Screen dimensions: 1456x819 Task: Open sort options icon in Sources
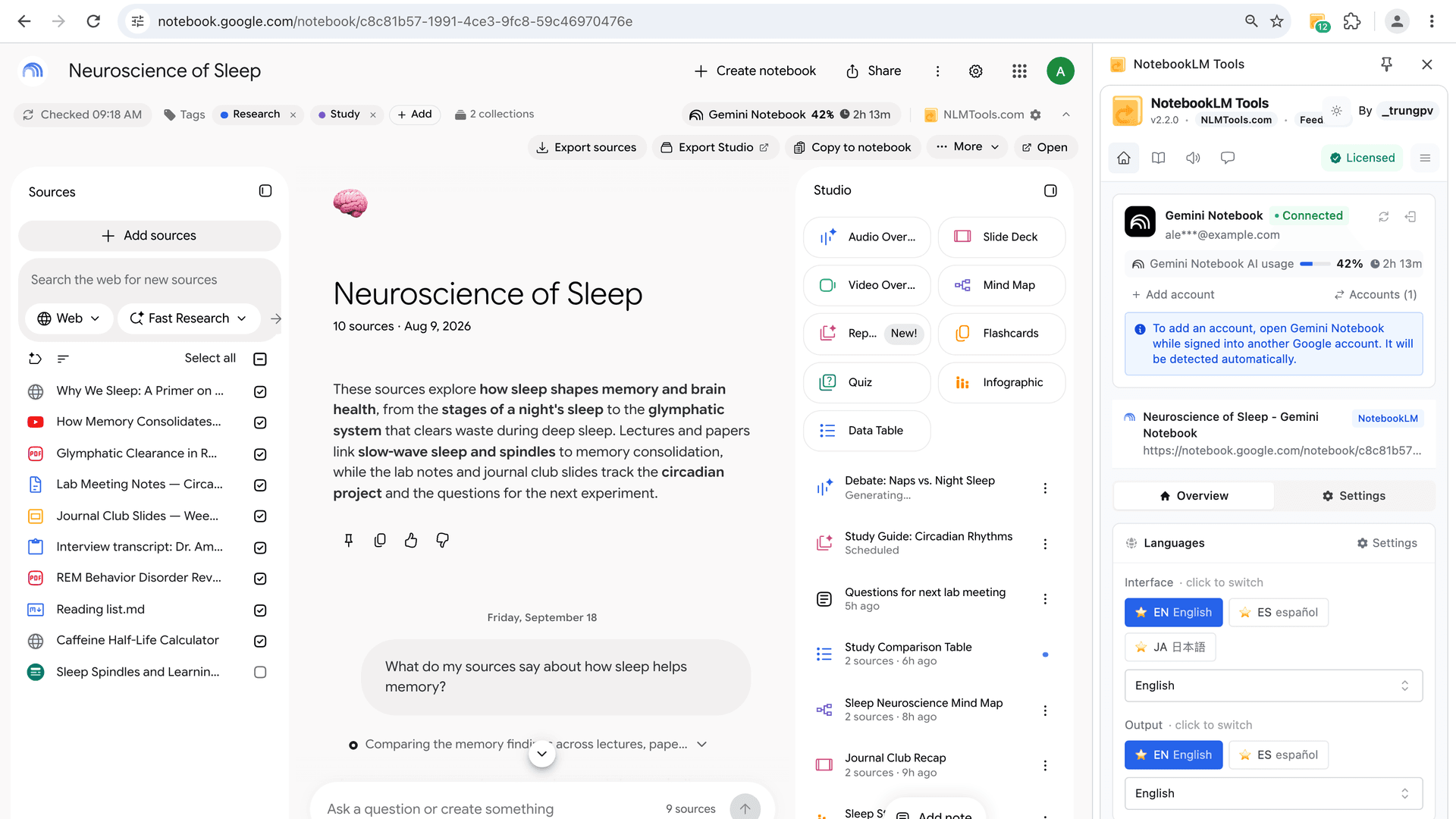click(x=64, y=358)
